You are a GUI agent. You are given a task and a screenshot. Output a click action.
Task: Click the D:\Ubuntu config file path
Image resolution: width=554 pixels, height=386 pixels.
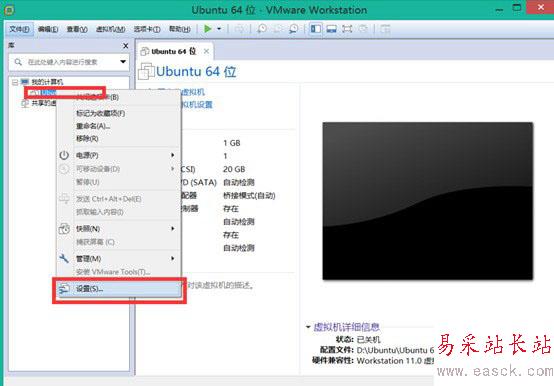pyautogui.click(x=395, y=350)
